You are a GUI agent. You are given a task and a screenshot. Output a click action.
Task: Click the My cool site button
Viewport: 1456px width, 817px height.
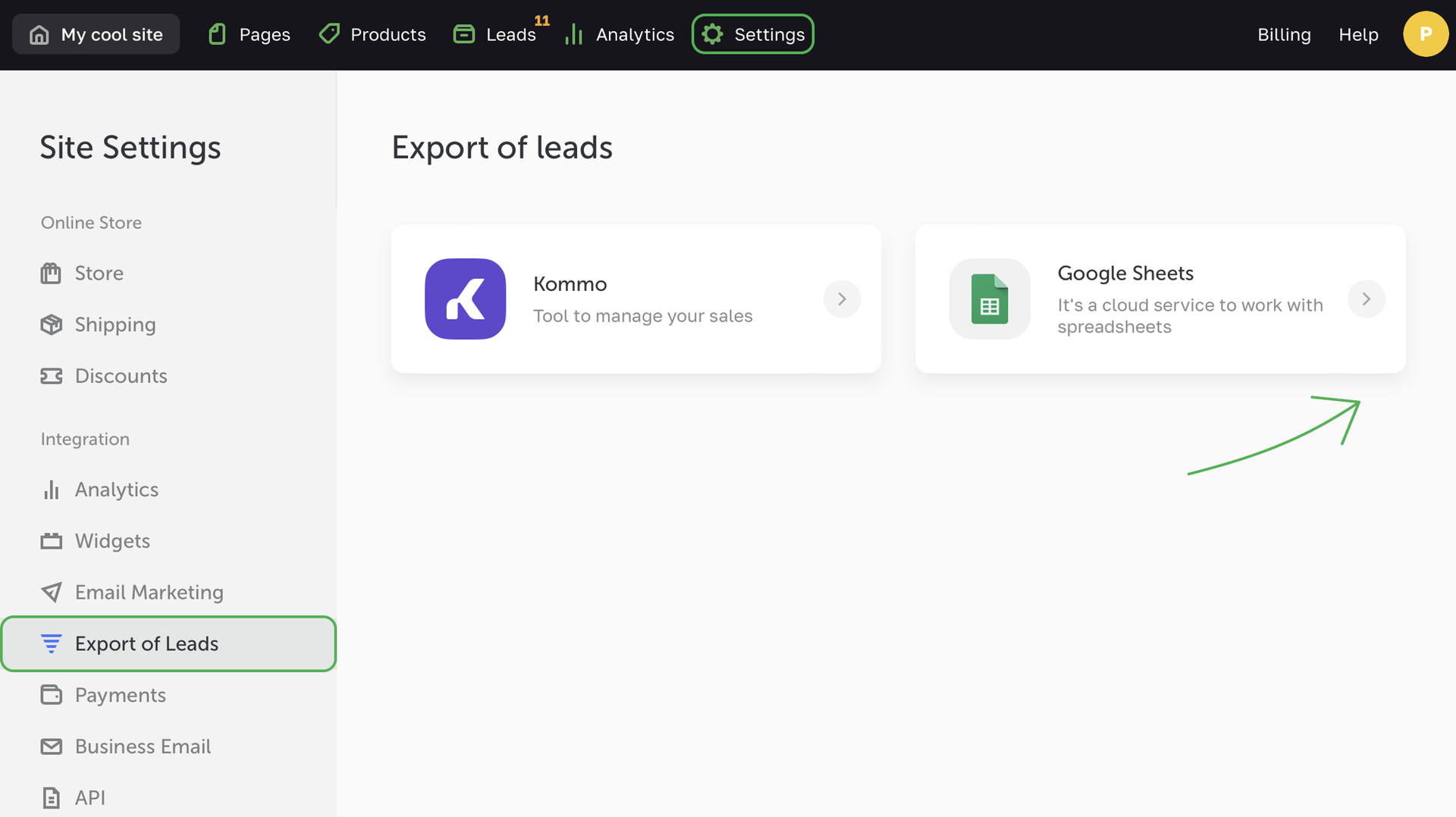(96, 35)
